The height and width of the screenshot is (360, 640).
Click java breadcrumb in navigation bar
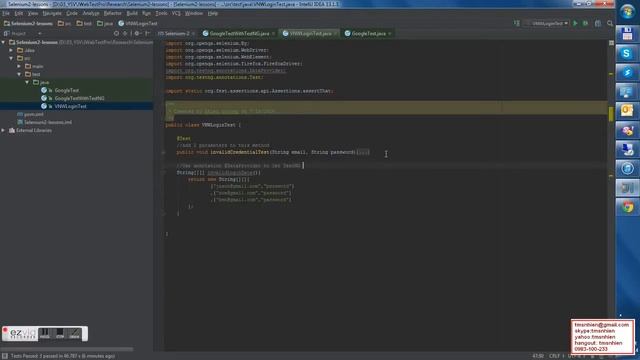pyautogui.click(x=105, y=24)
